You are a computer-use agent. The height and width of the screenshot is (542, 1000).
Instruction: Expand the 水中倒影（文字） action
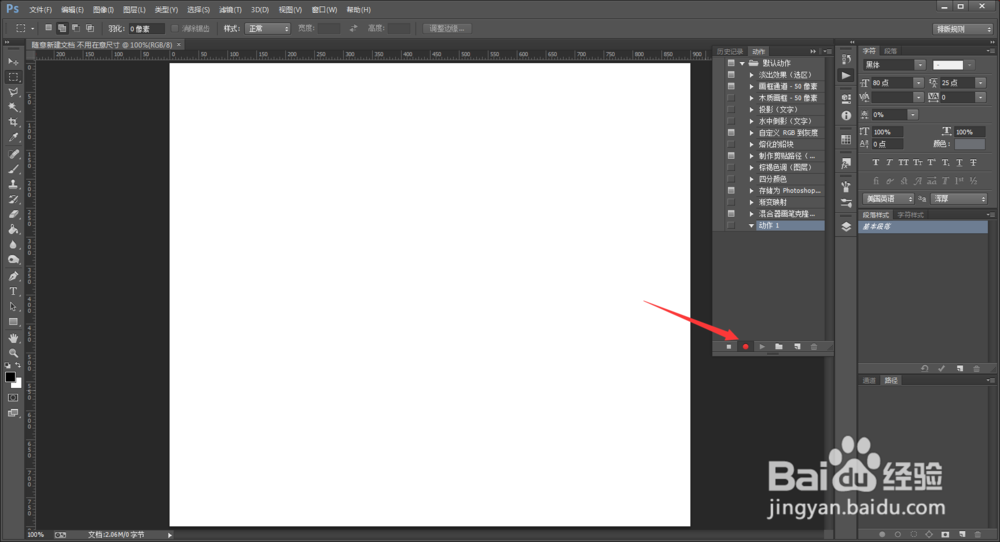click(x=751, y=121)
